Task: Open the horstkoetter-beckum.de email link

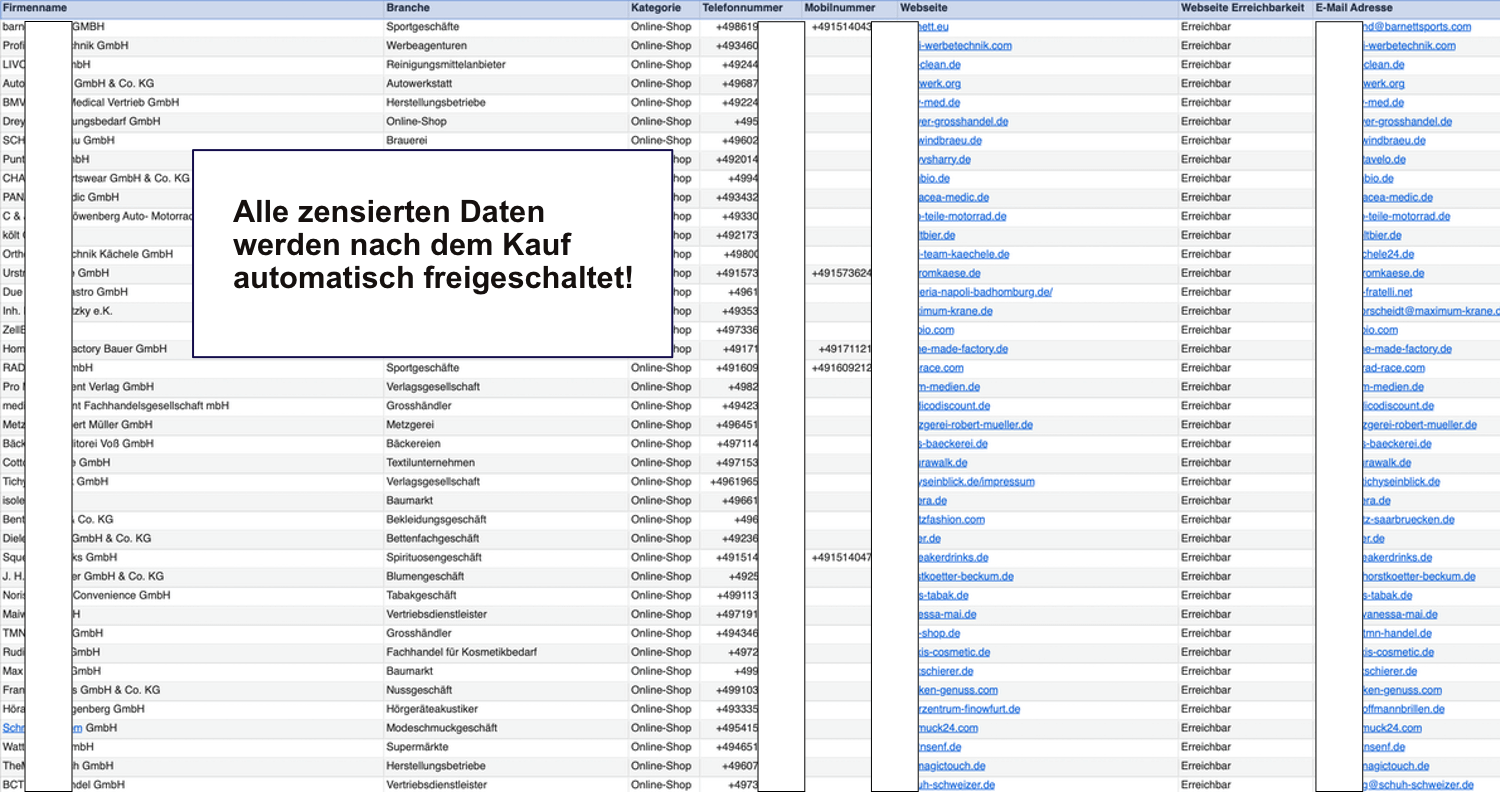Action: (1419, 577)
